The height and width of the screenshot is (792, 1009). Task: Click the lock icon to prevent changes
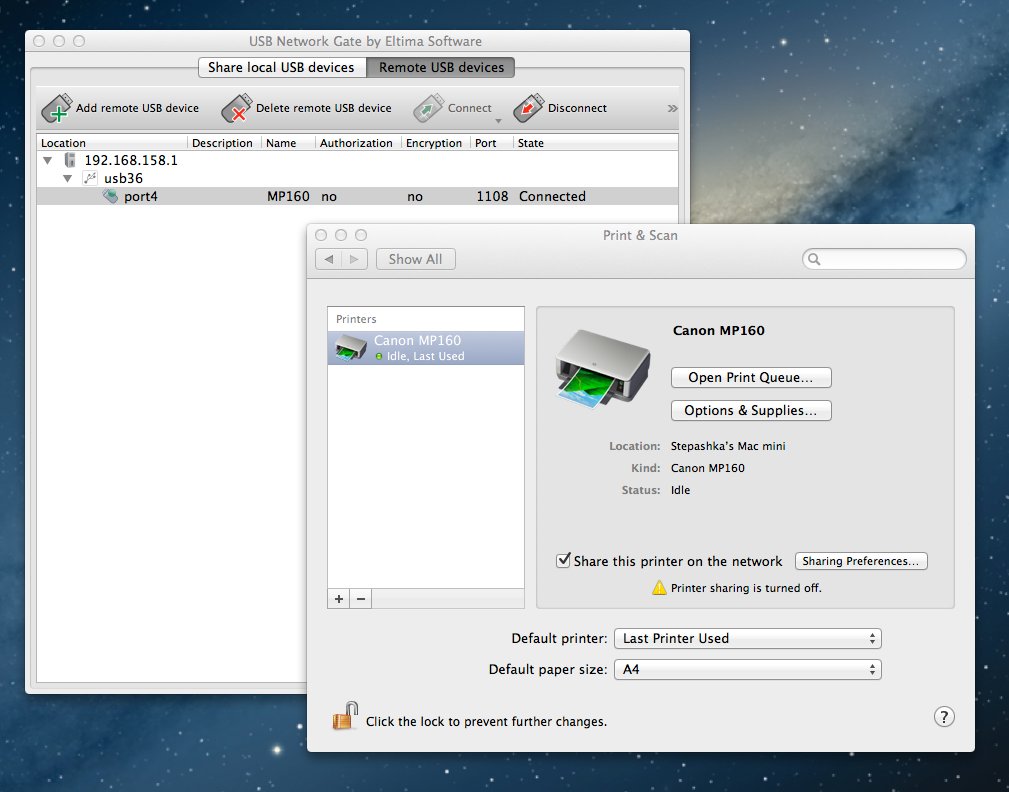pyautogui.click(x=345, y=715)
